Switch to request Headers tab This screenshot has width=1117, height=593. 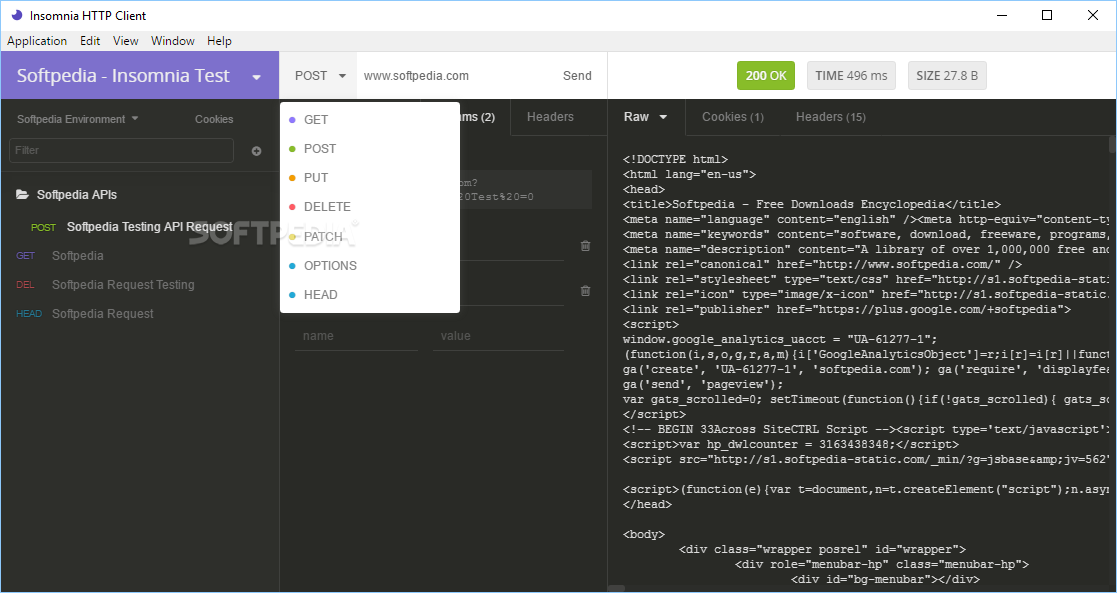pos(550,117)
